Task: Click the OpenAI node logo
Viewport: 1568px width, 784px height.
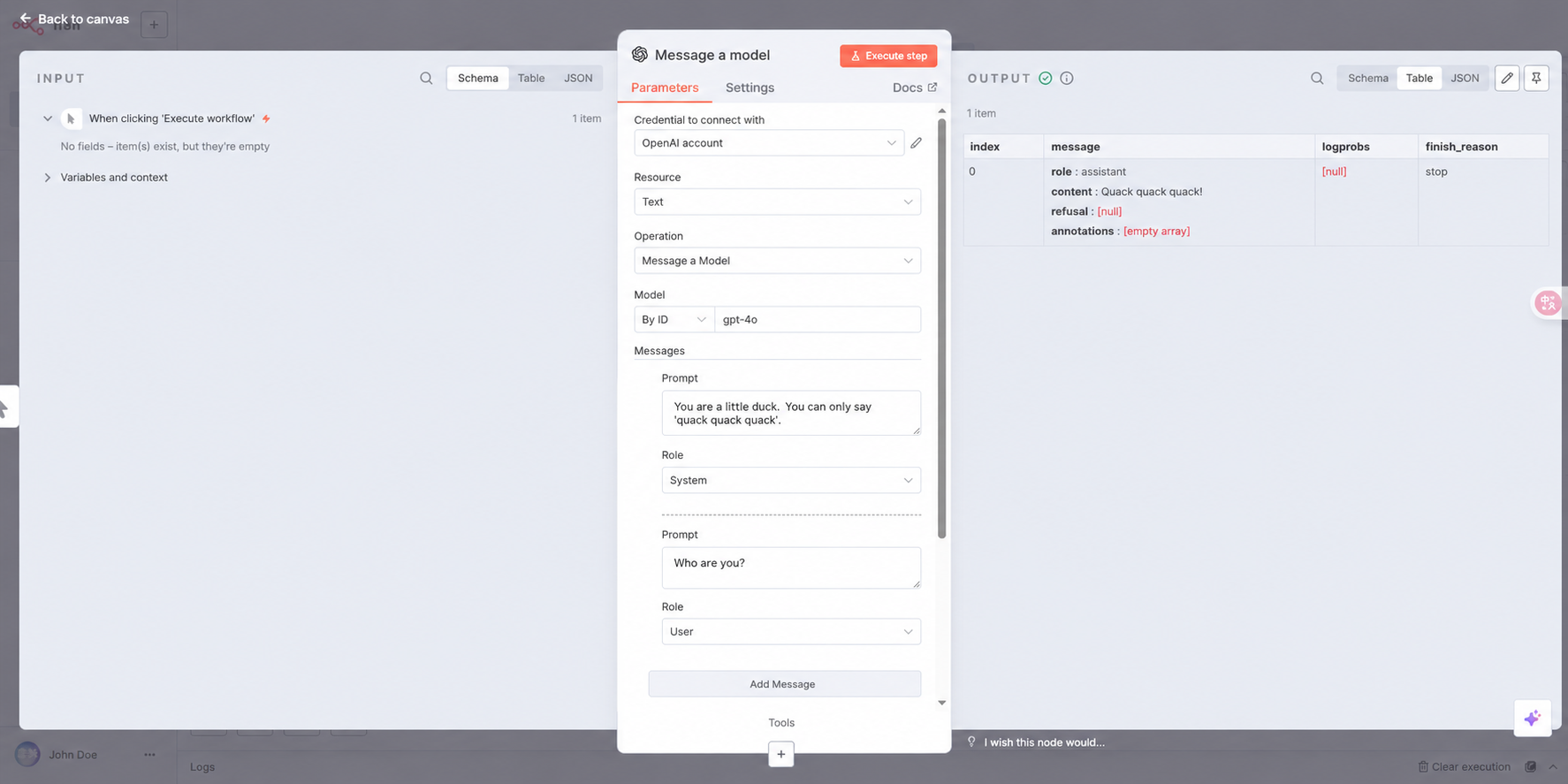Action: 640,55
